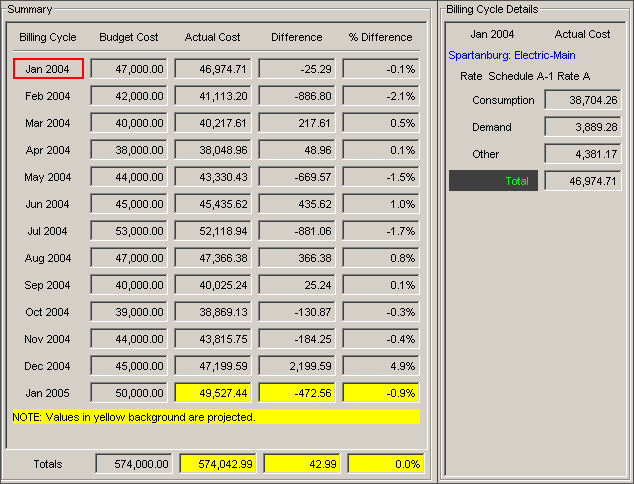Click the Demand value 3,889.28
Screen dimensions: 634x484
(584, 128)
